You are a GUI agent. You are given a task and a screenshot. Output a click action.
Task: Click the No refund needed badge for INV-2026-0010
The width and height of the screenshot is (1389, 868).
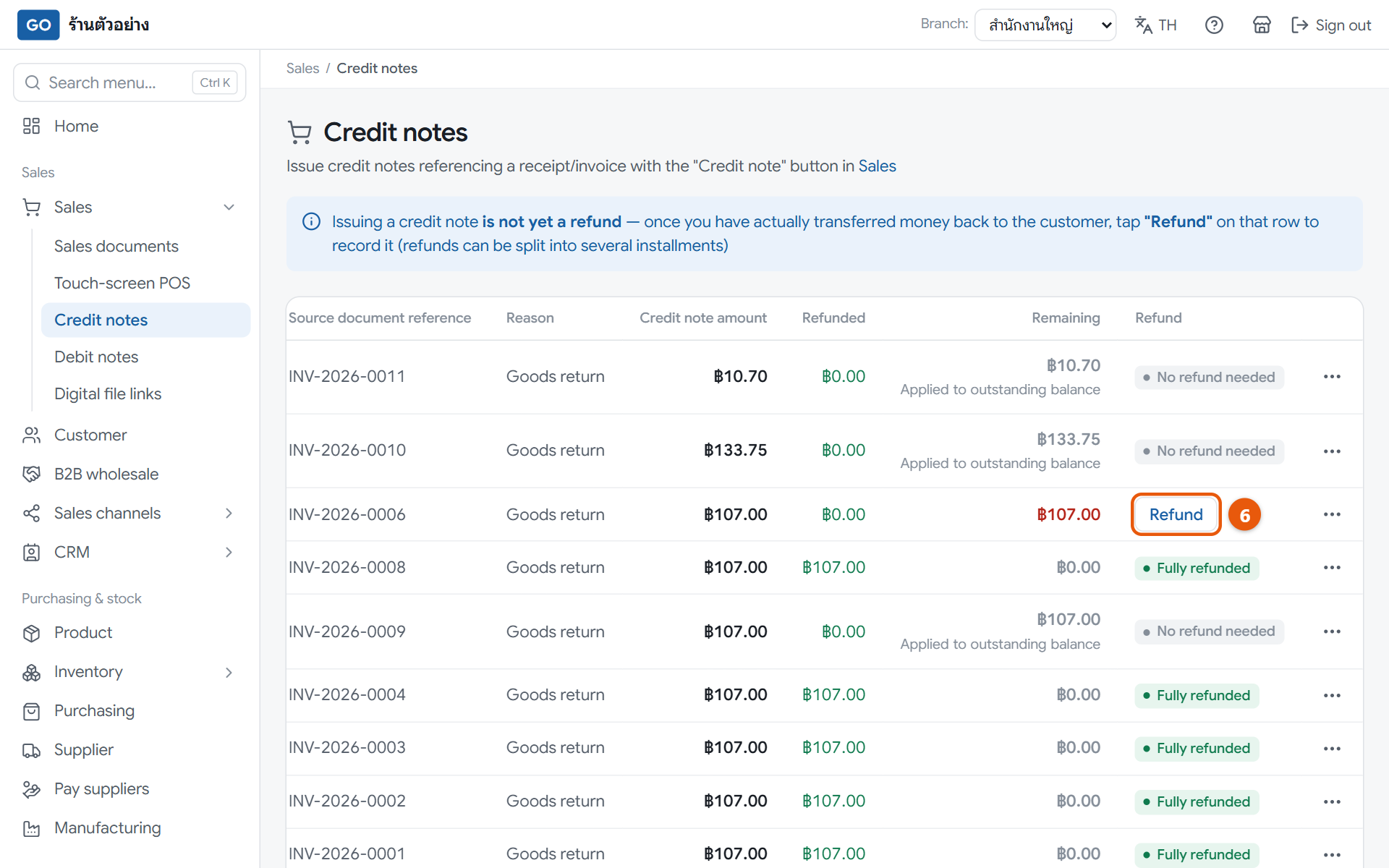point(1209,451)
